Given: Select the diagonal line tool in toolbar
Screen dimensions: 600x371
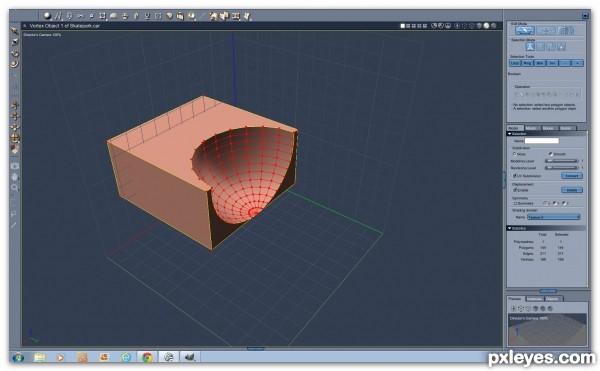Looking at the screenshot, I should pos(202,16).
